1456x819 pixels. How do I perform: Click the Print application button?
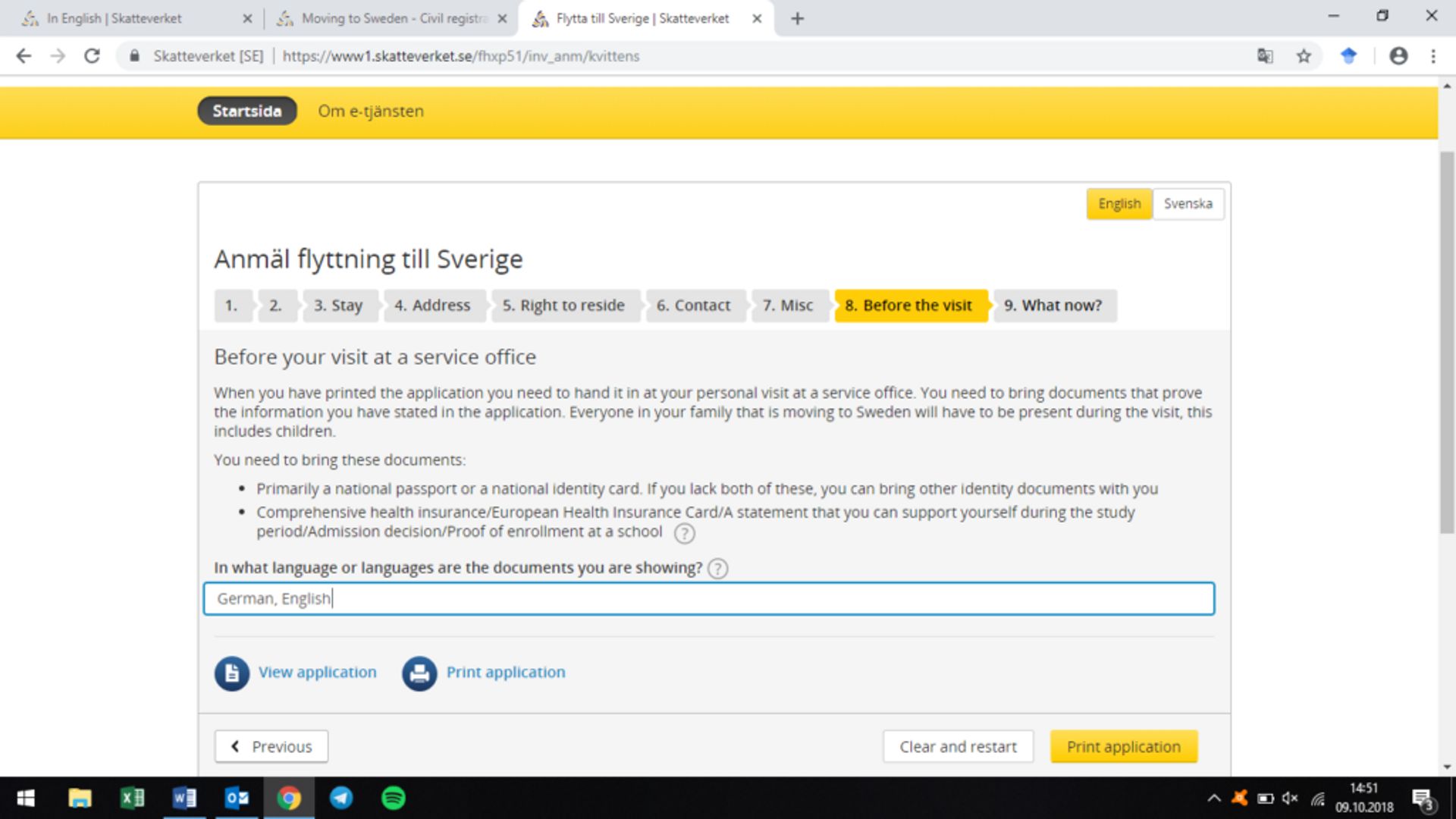tap(1124, 747)
